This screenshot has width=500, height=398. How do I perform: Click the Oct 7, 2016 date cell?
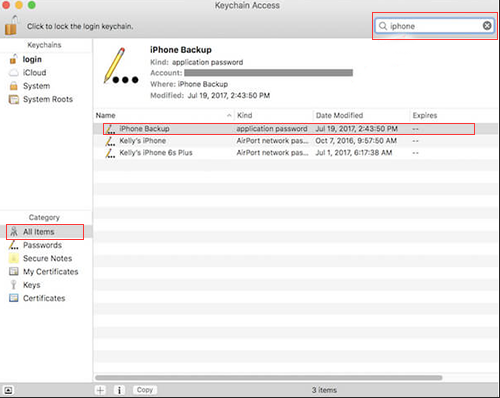pos(356,141)
